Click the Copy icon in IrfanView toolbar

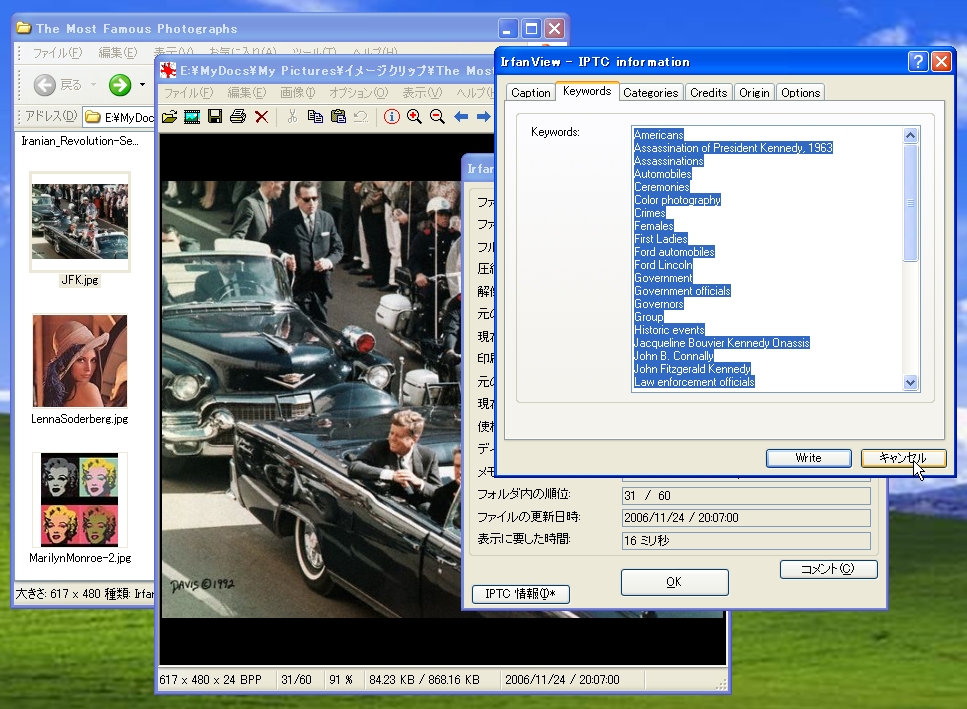315,116
